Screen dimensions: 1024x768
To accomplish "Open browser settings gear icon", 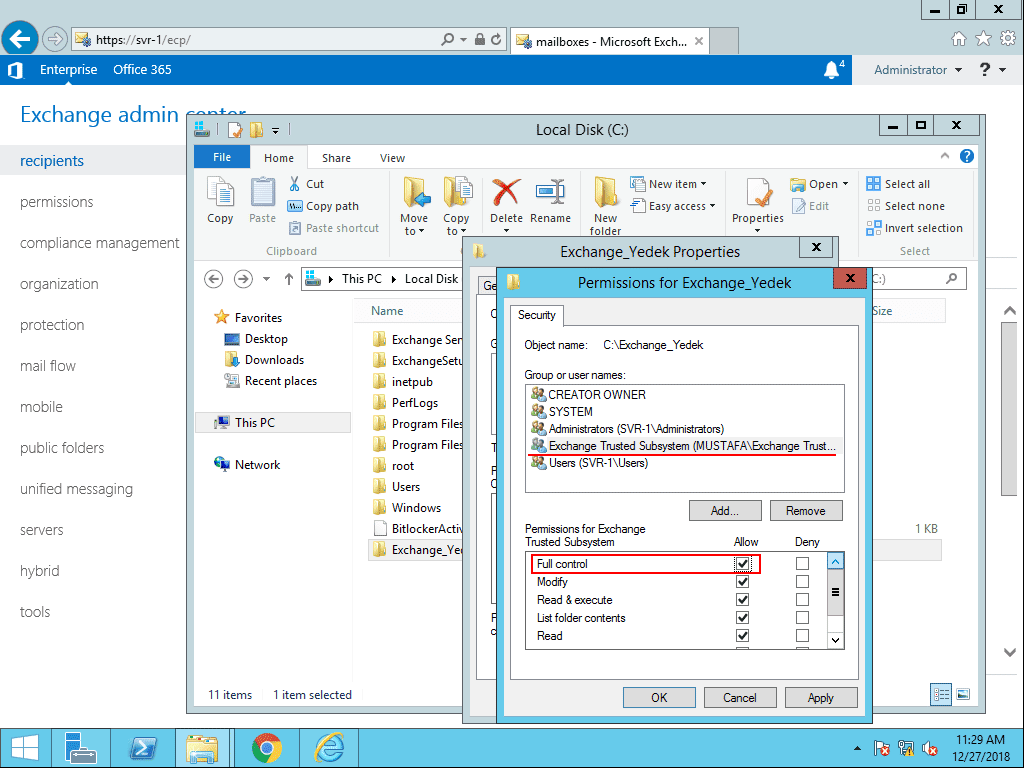I will (x=1008, y=39).
